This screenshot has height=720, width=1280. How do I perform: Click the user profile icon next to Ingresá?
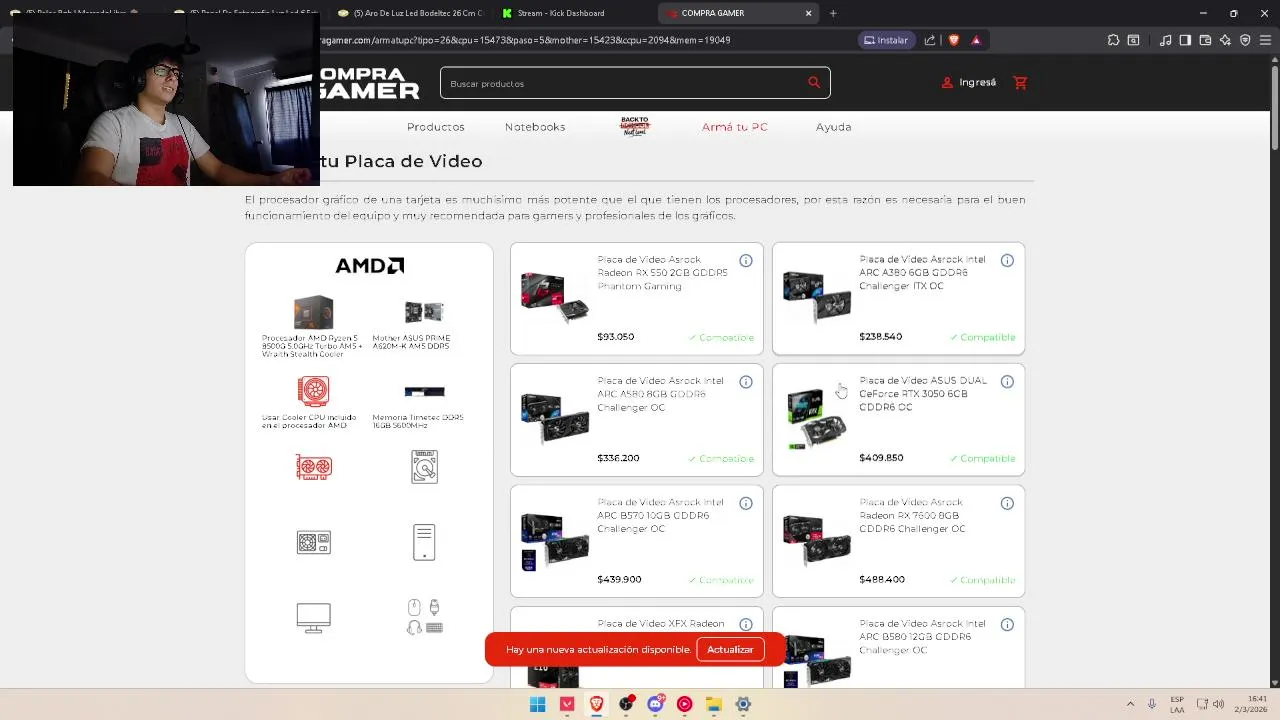pyautogui.click(x=947, y=83)
